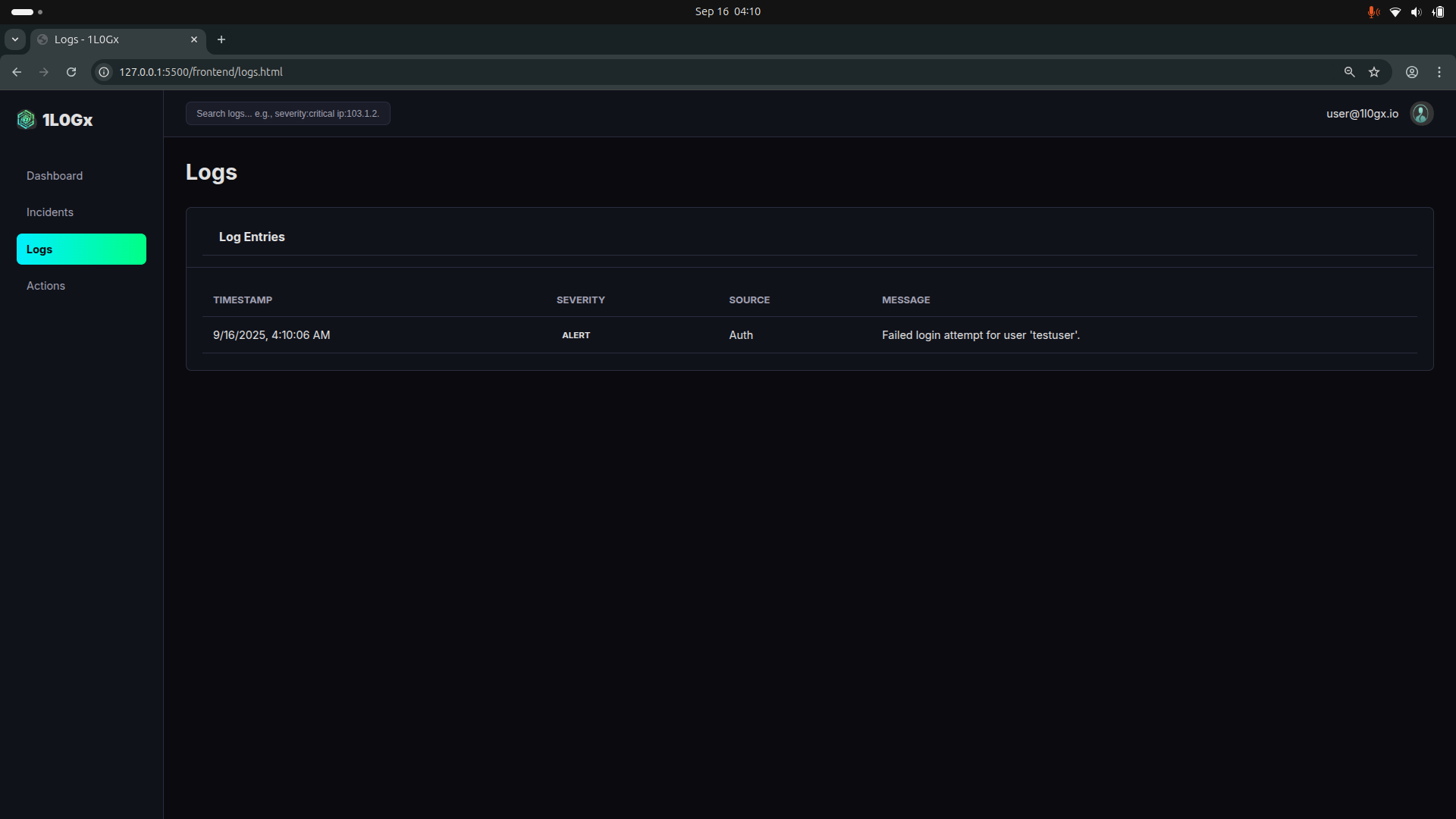Click the 1LOGx hexagon logo icon
This screenshot has height=819, width=1456.
(x=26, y=120)
